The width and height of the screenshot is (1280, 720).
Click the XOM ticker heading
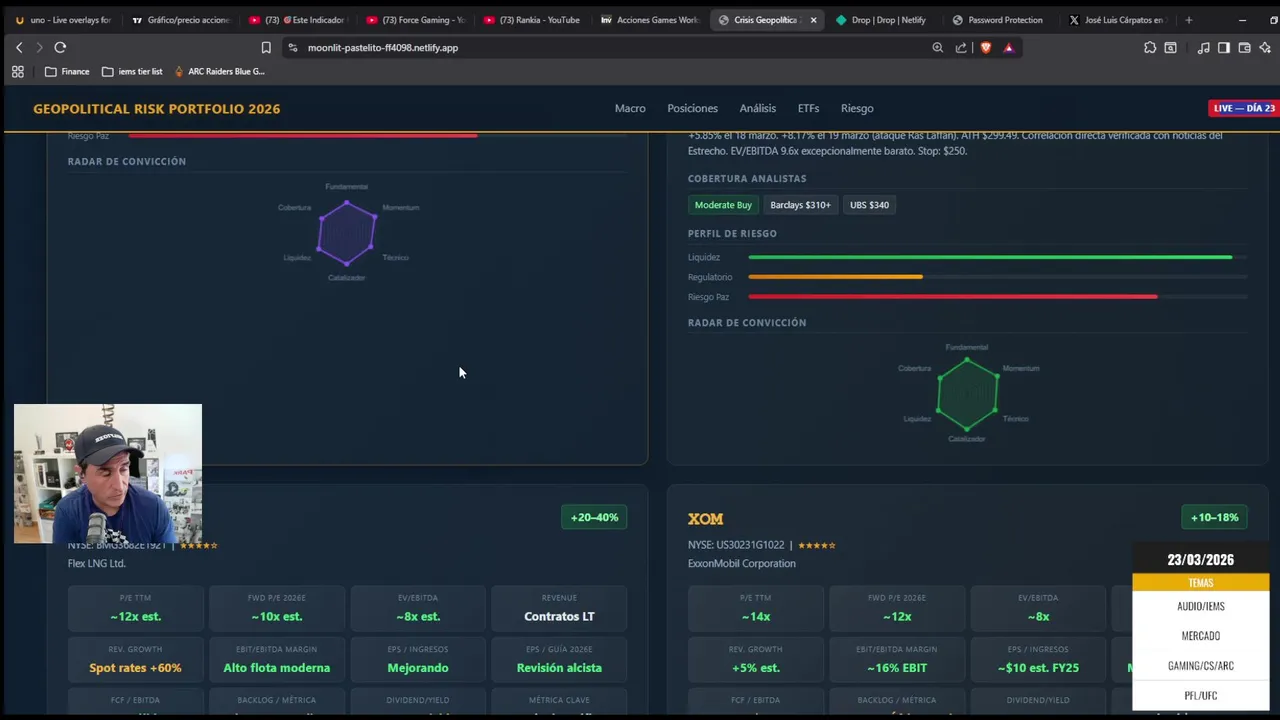coord(705,519)
